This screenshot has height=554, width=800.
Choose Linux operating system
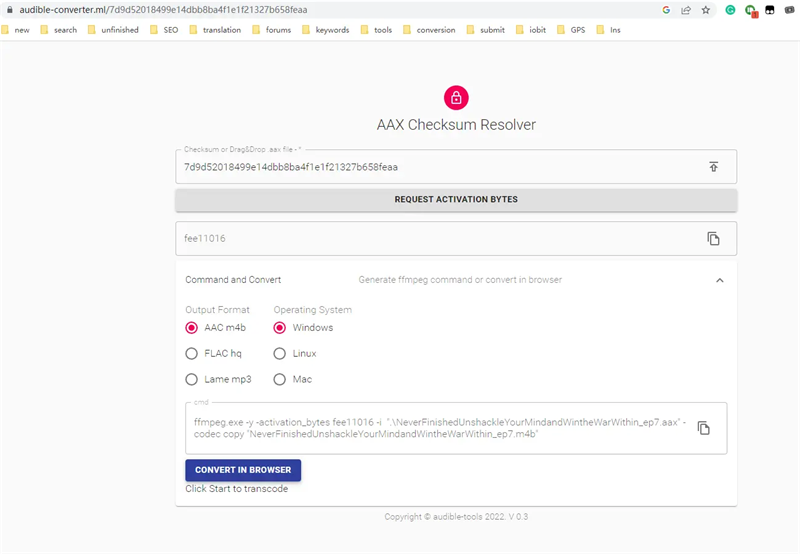(x=280, y=354)
